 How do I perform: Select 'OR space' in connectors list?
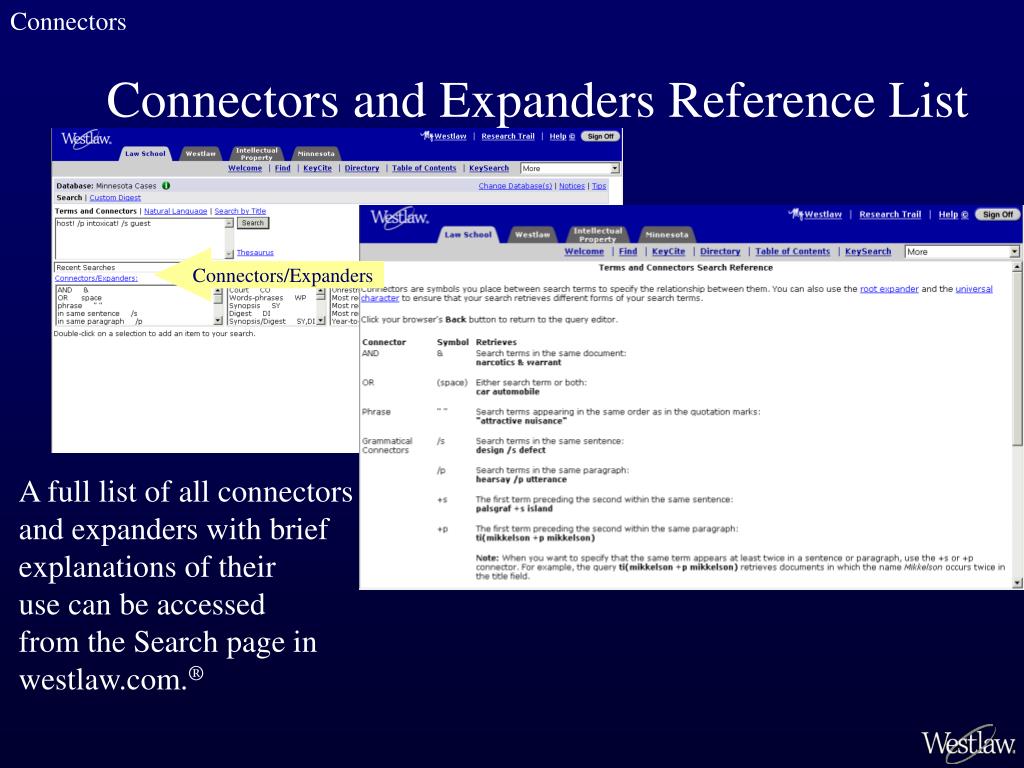pos(80,298)
